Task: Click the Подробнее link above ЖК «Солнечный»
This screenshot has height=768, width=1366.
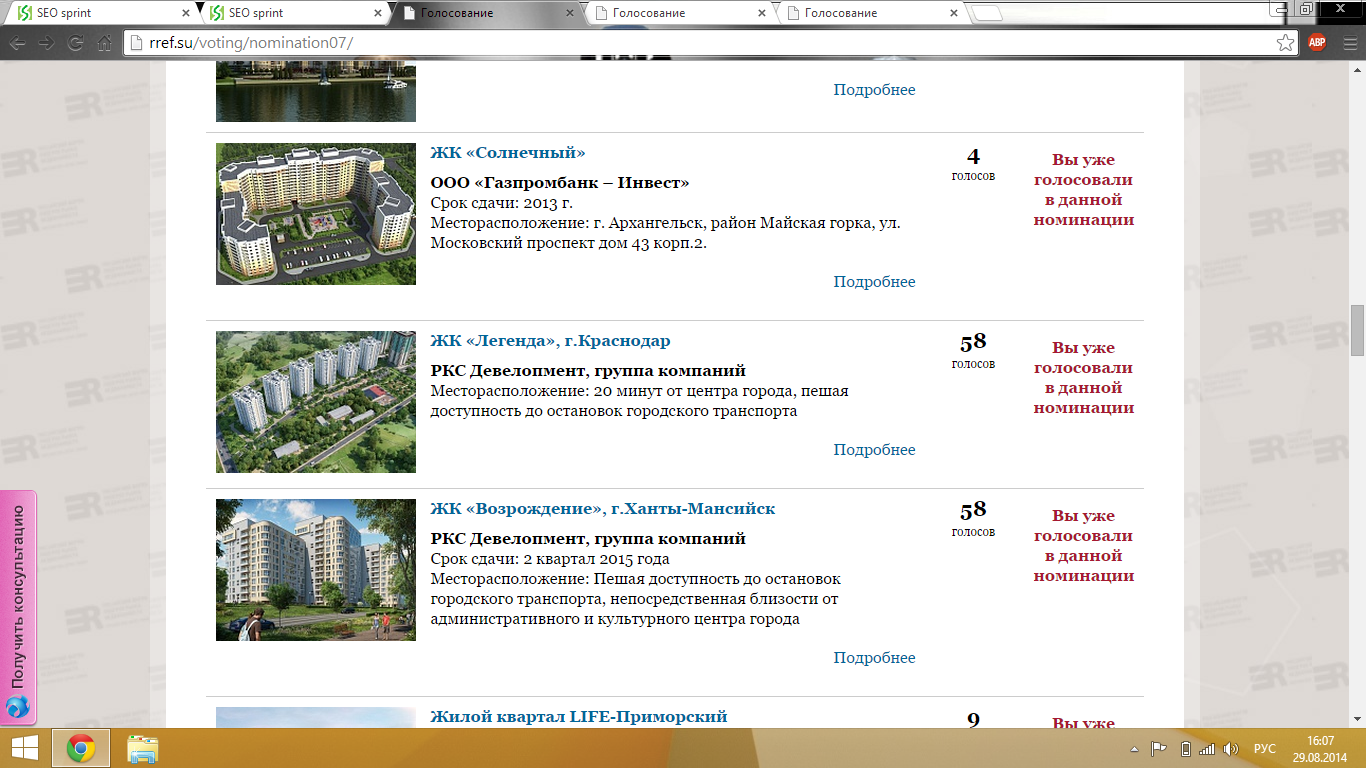Action: coord(875,90)
